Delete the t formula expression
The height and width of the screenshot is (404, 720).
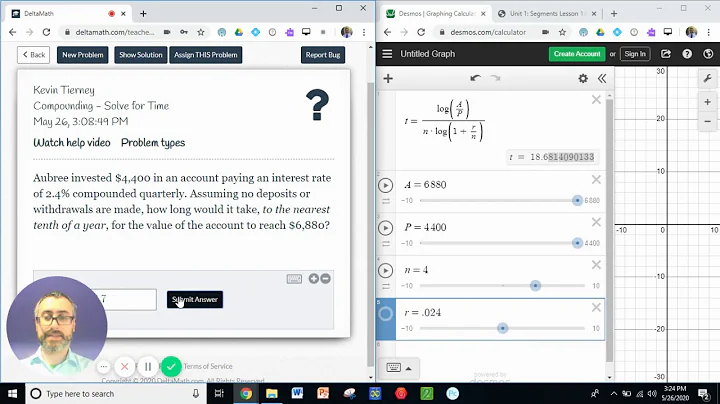[596, 100]
